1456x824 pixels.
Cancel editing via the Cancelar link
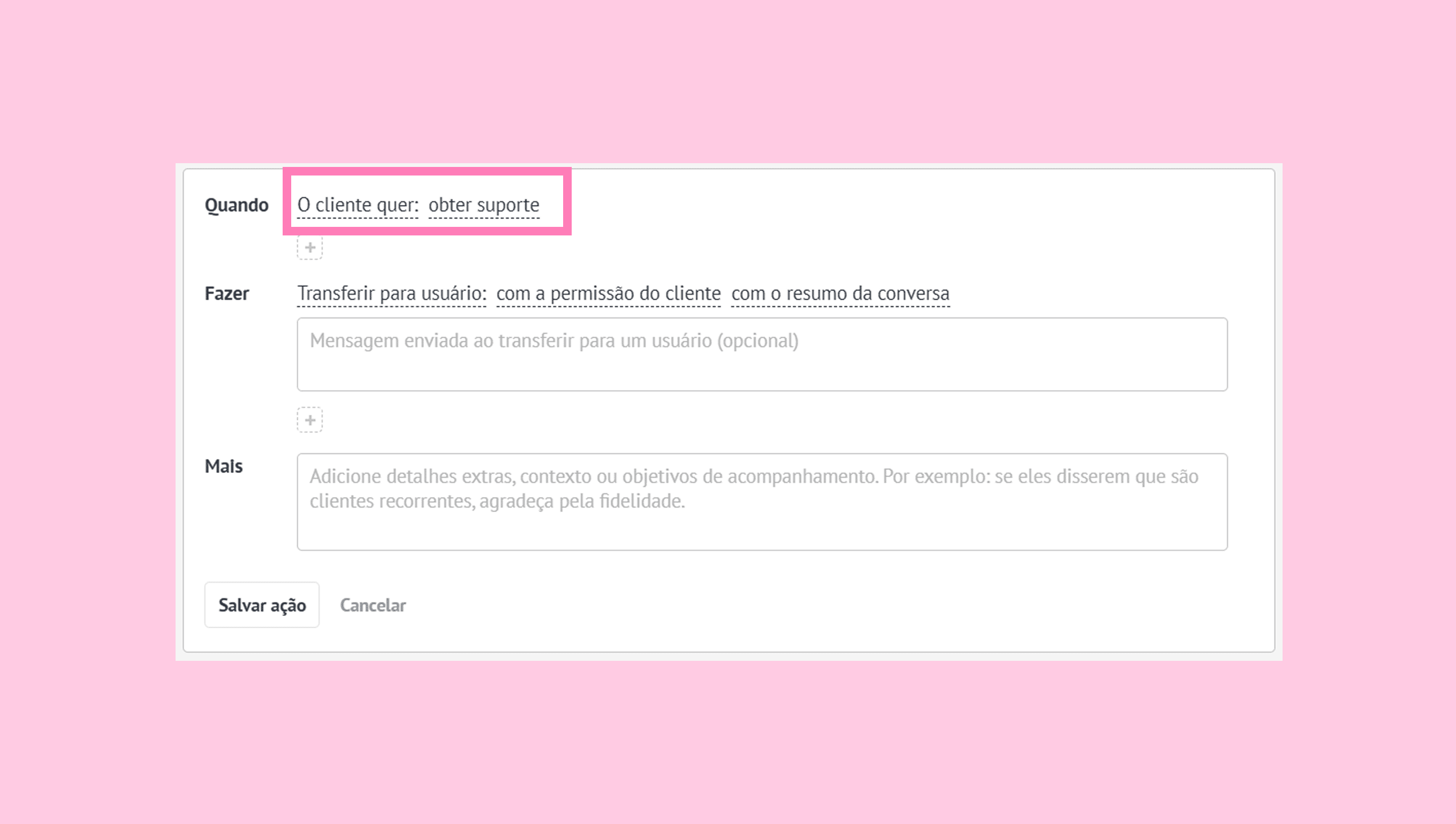click(x=373, y=606)
